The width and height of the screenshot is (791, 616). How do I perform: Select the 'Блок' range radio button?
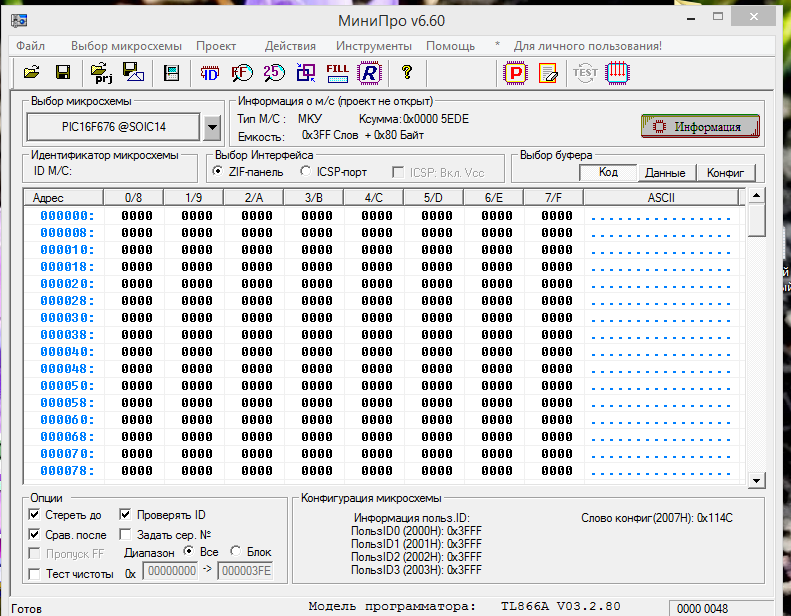coord(235,552)
